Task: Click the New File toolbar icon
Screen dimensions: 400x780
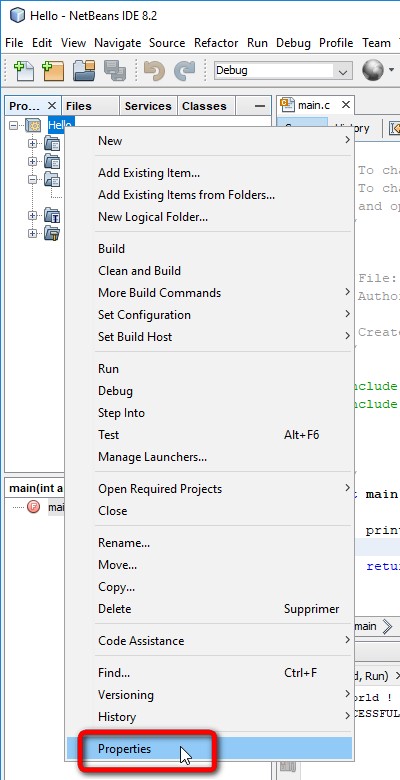Action: tap(23, 70)
